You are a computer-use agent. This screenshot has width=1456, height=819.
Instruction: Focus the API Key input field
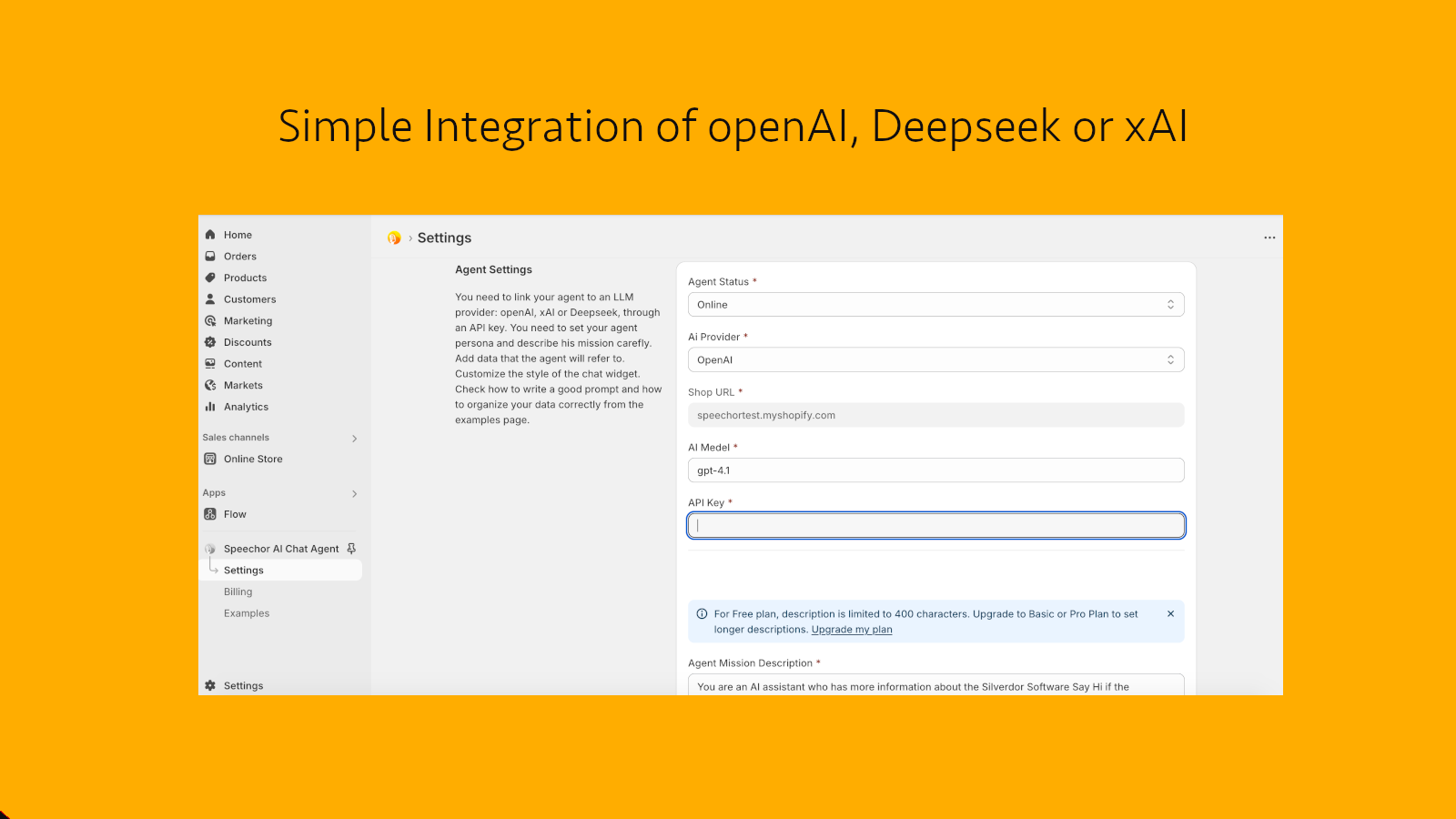pos(935,525)
